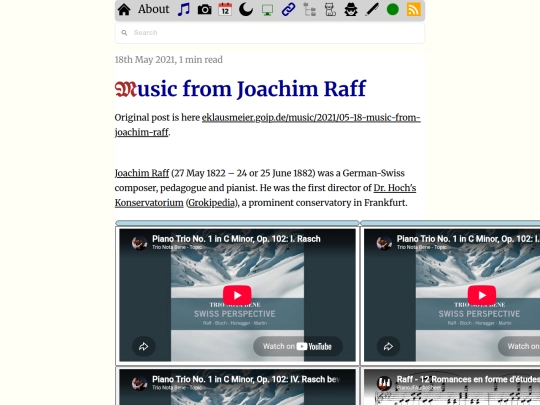540x405 pixels.
Task: Click the green circle icon
Action: point(393,10)
